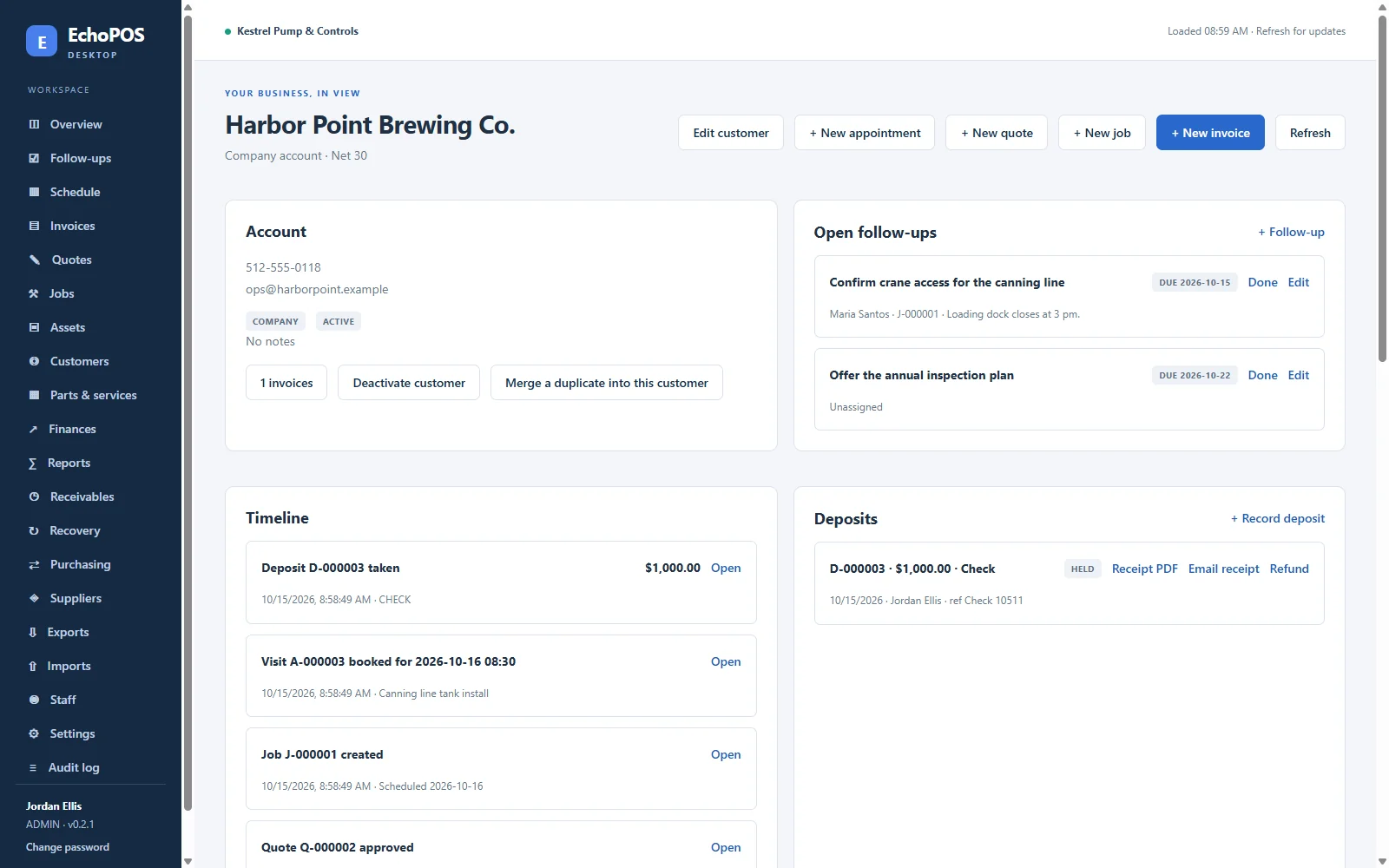Deactivate this customer
The height and width of the screenshot is (868, 1389).
pos(409,383)
